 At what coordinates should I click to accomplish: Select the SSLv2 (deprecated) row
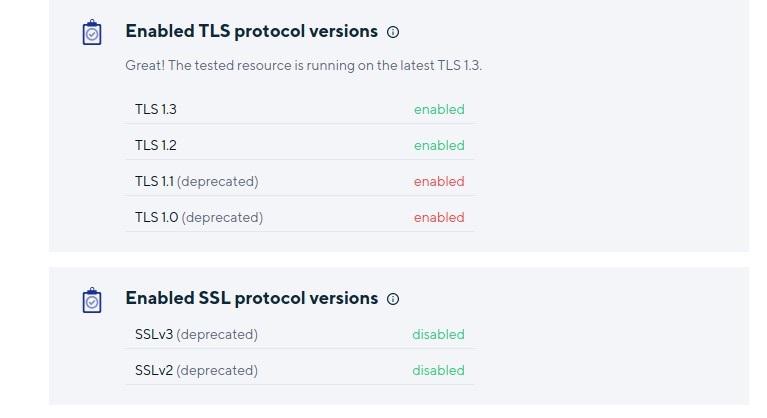coord(300,371)
